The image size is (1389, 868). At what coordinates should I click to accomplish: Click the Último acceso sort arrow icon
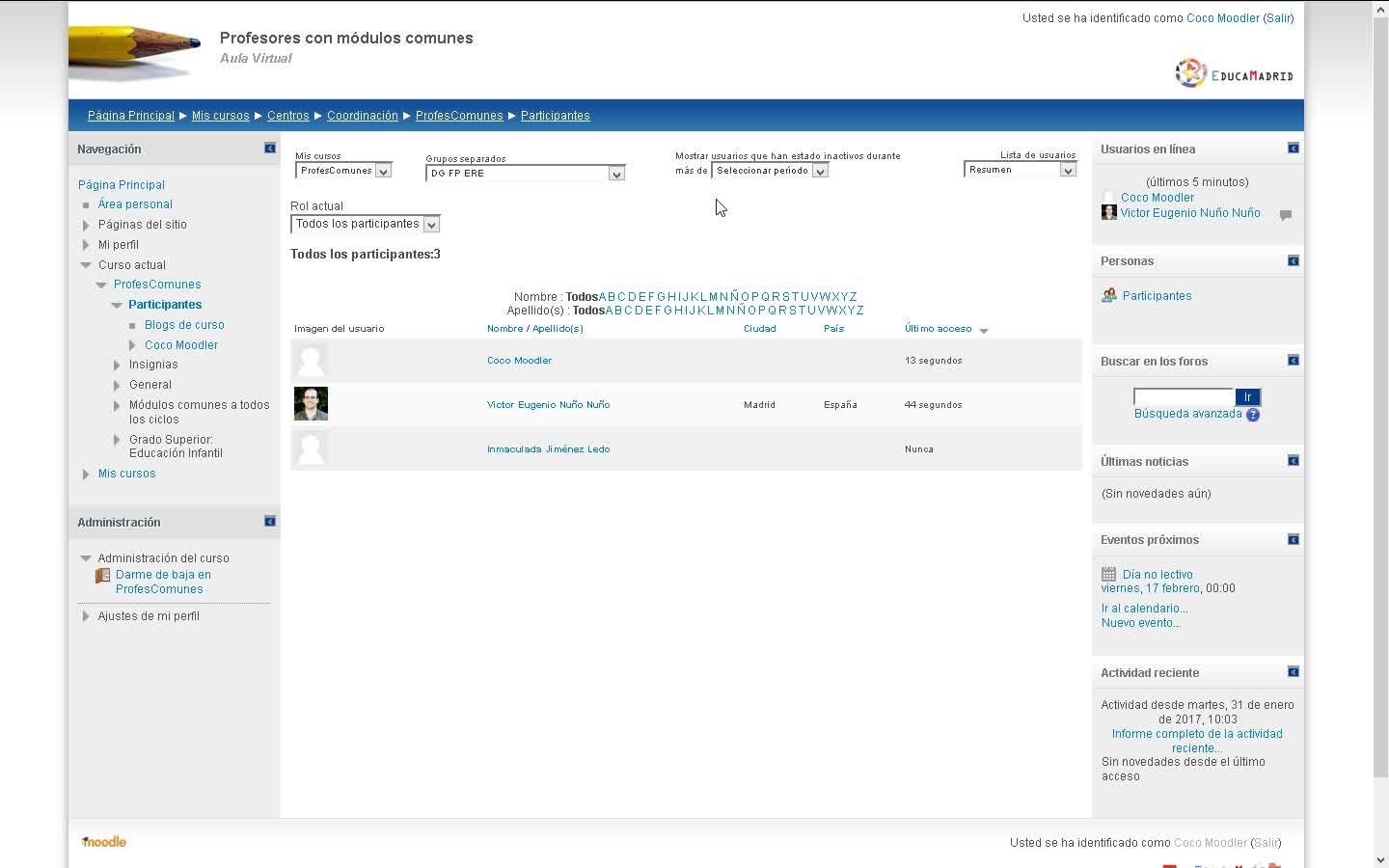click(984, 331)
